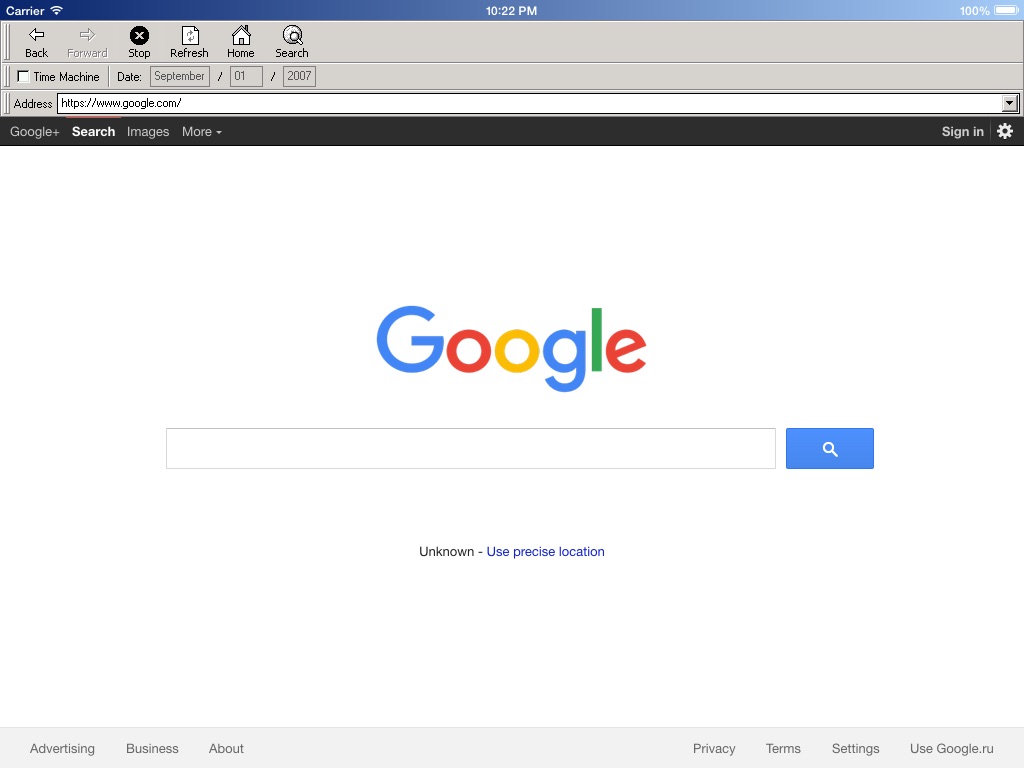This screenshot has height=768, width=1024.
Task: Tap the battery icon in status bar
Action: point(1006,10)
